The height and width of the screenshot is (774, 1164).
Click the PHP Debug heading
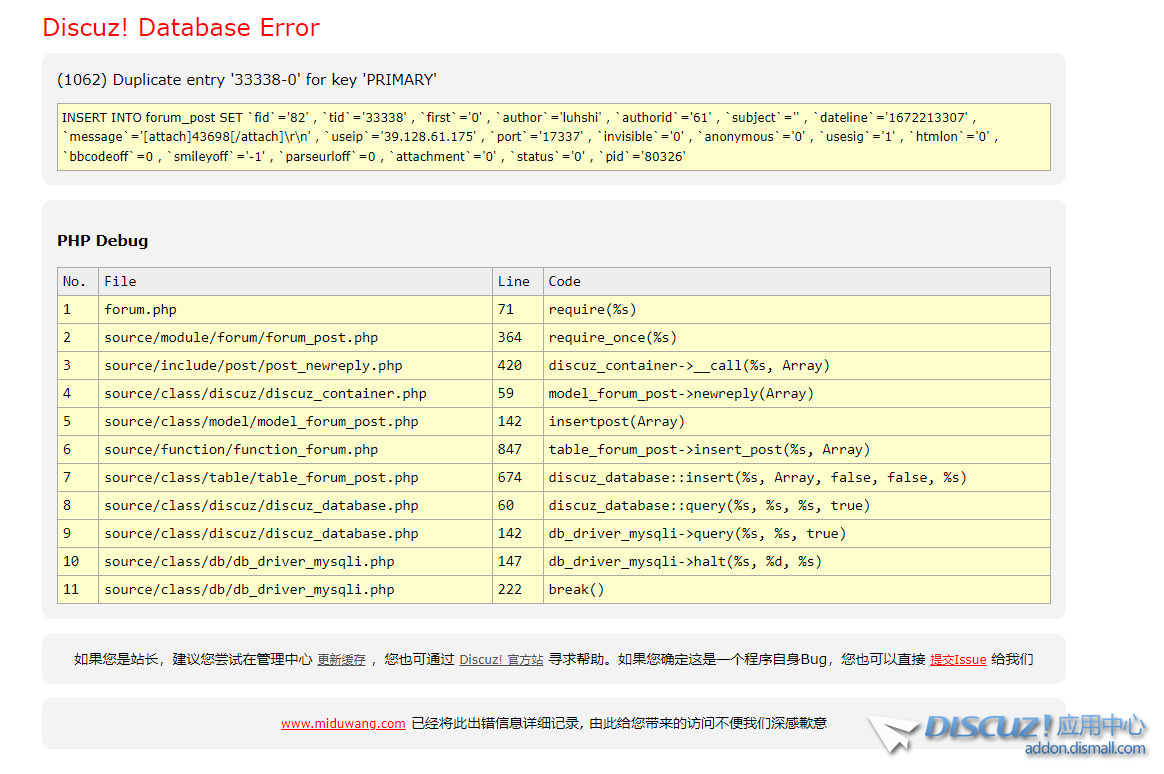[102, 240]
